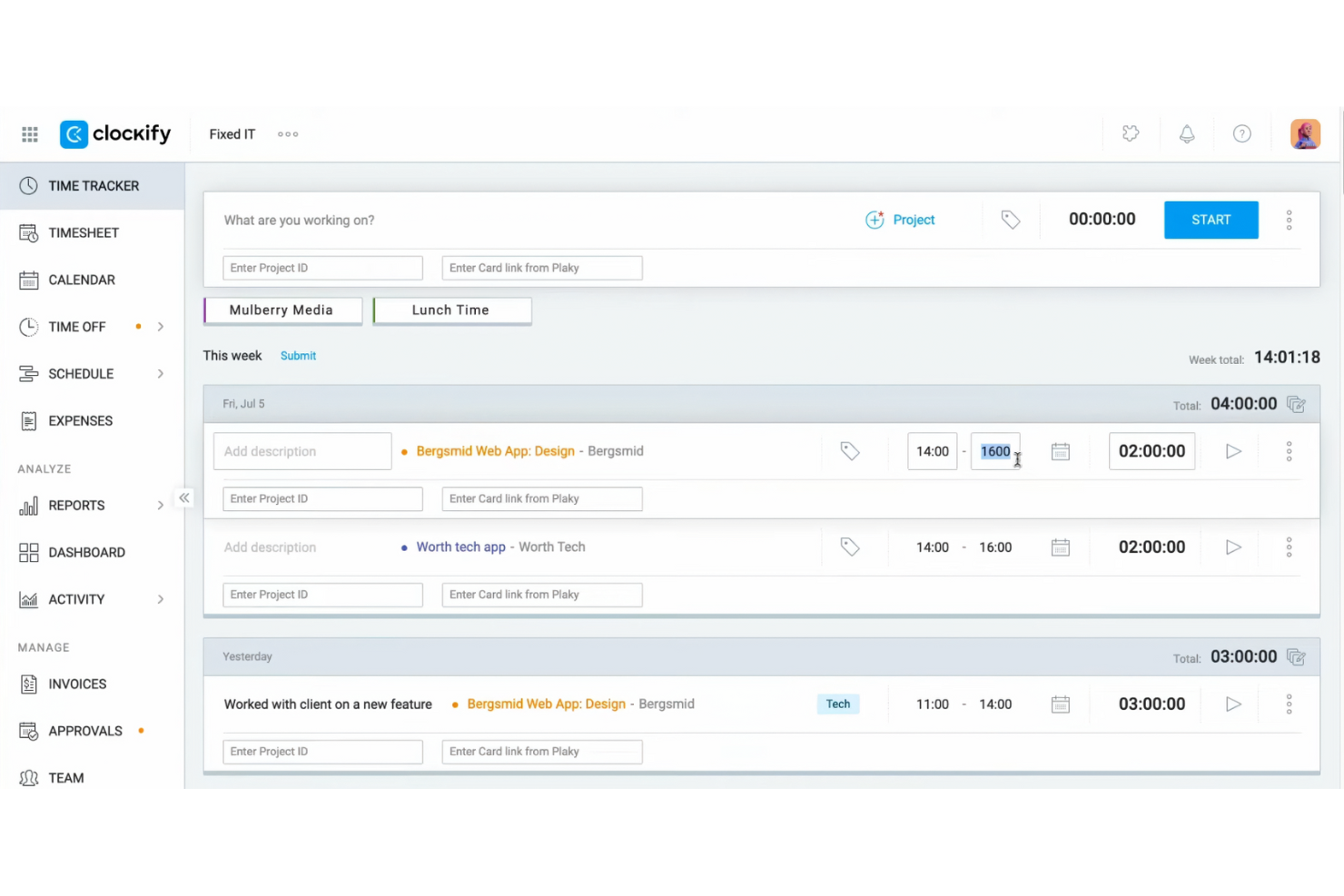
Task: Expand the Schedule submenu chevron
Action: pyautogui.click(x=161, y=374)
